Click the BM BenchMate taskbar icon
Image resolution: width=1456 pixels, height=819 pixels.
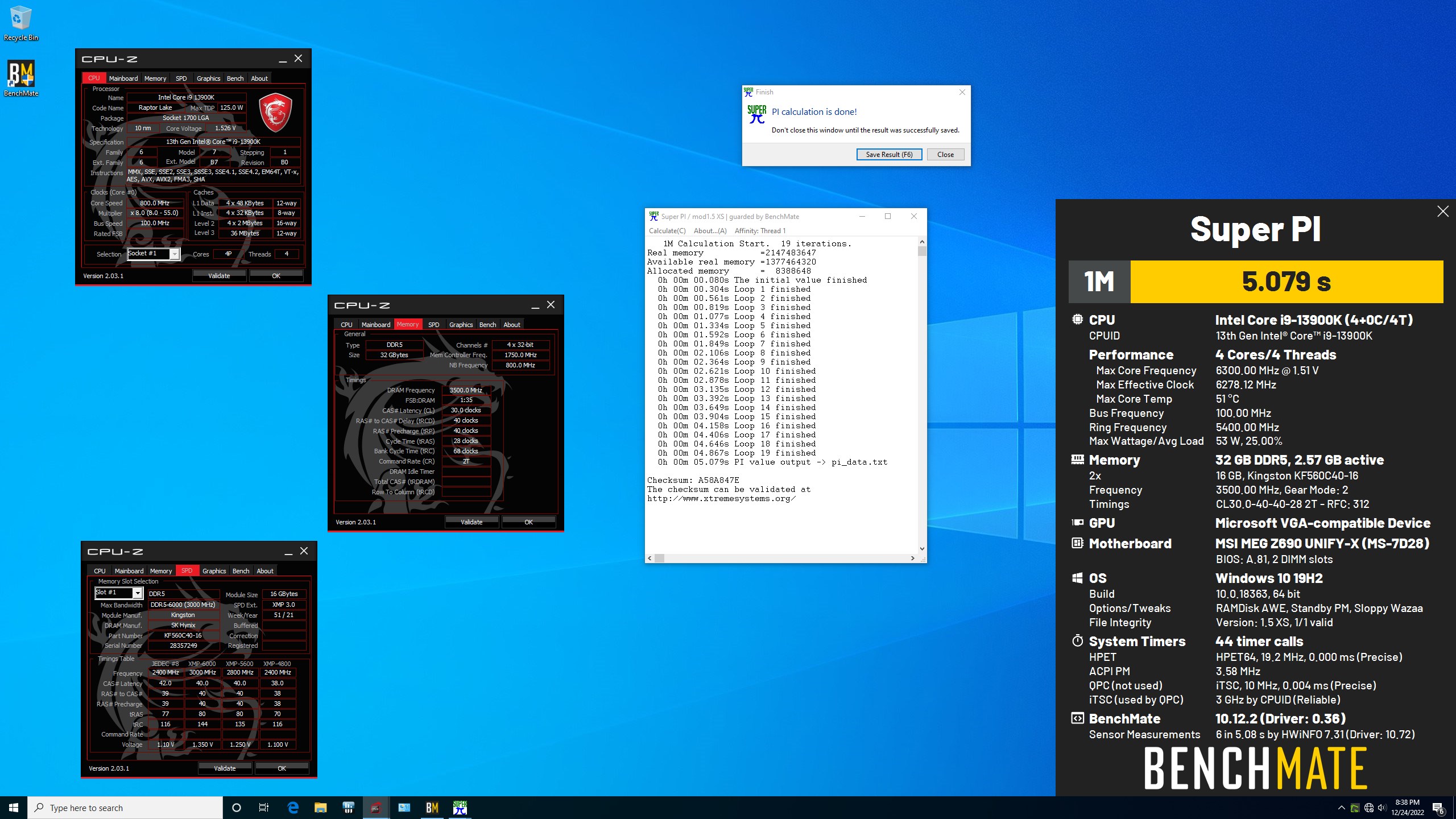coord(432,808)
